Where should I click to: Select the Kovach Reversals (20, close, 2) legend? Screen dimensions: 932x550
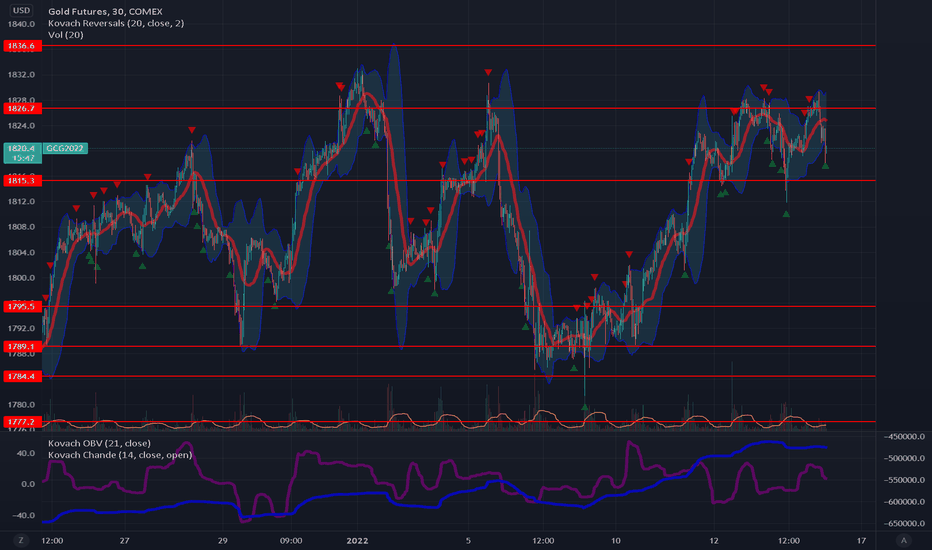(116, 23)
